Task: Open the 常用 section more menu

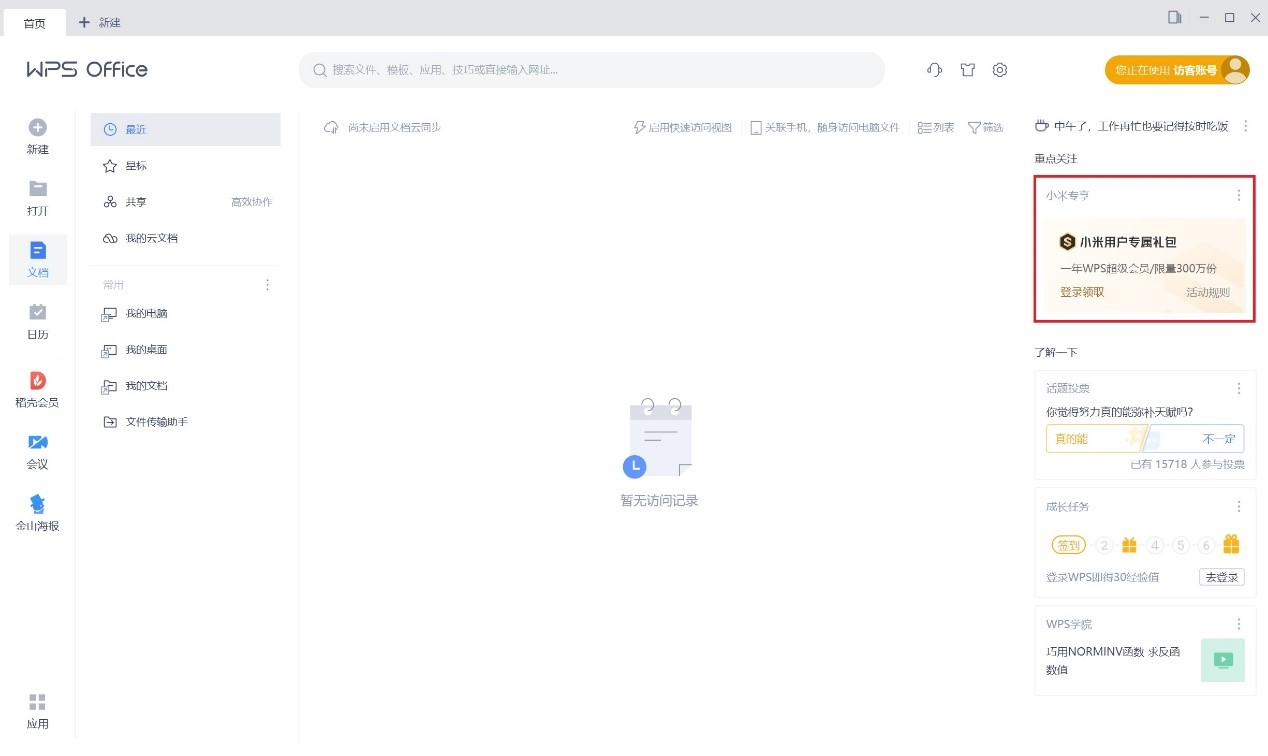Action: pos(267,285)
